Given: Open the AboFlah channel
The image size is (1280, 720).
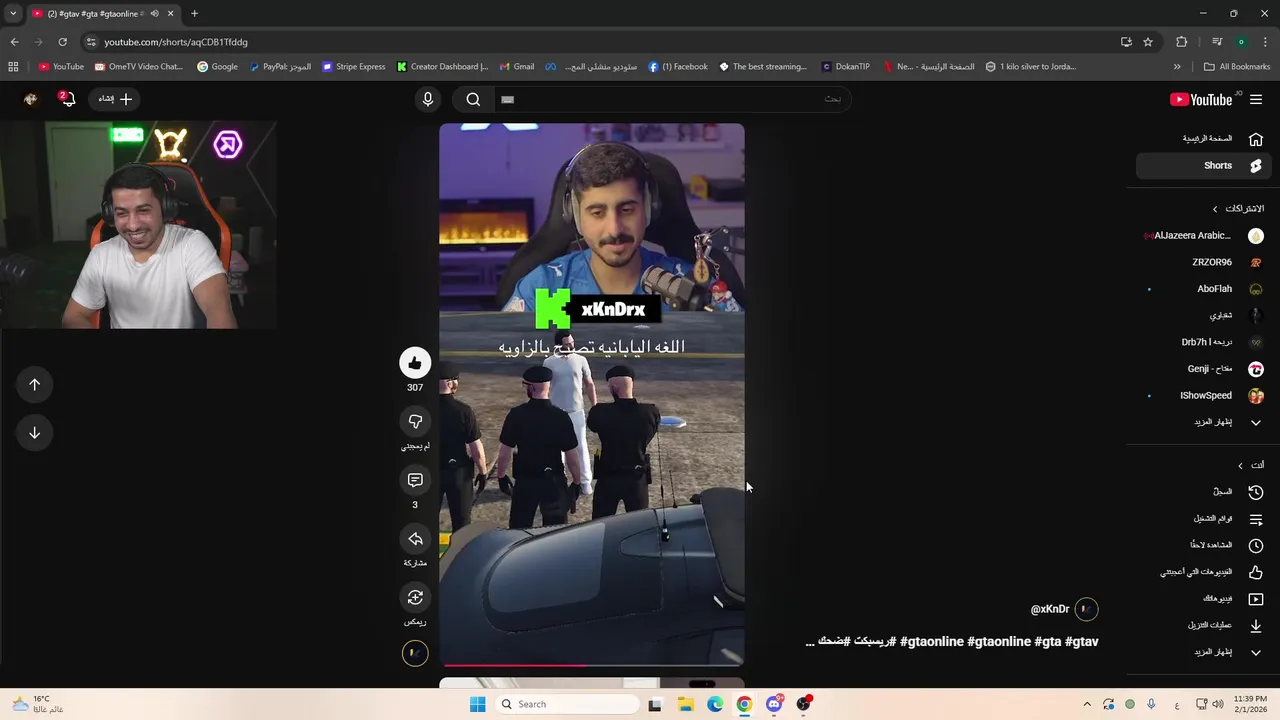Looking at the screenshot, I should [1204, 289].
